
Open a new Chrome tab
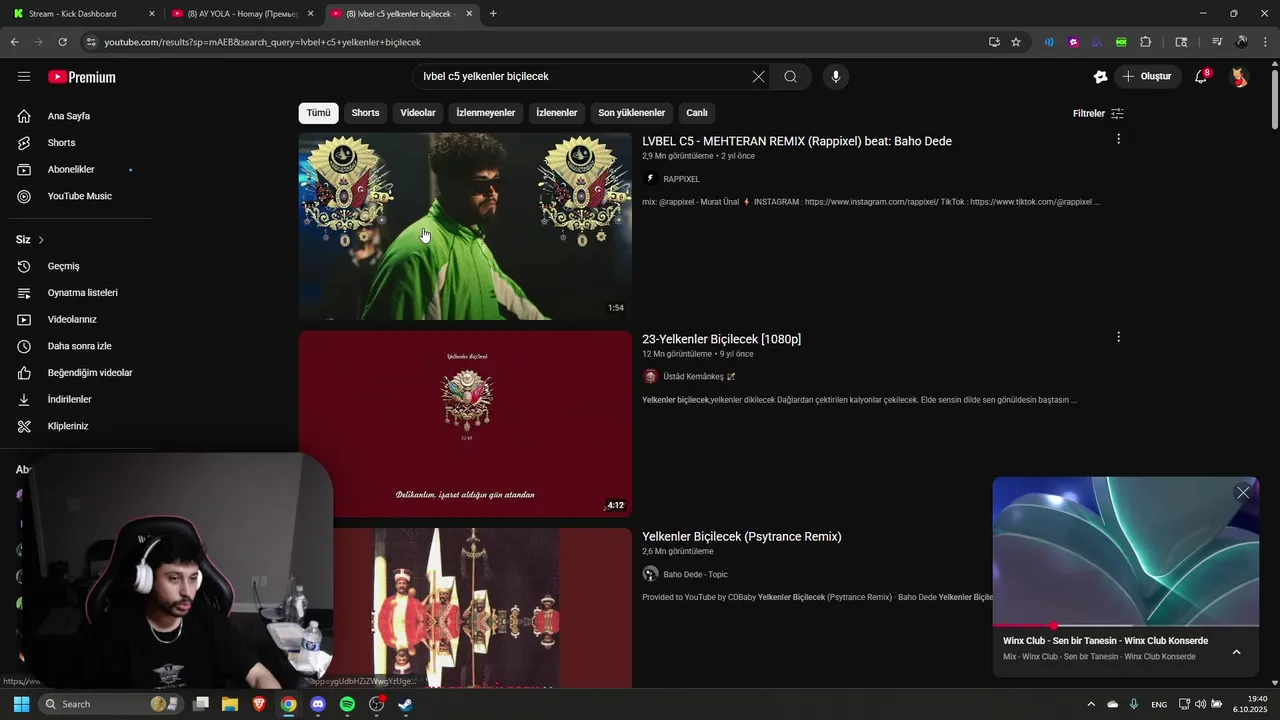[493, 14]
